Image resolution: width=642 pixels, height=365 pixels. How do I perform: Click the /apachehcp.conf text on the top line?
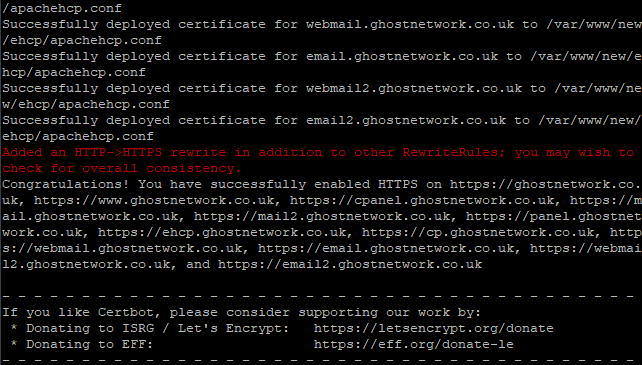(62, 9)
